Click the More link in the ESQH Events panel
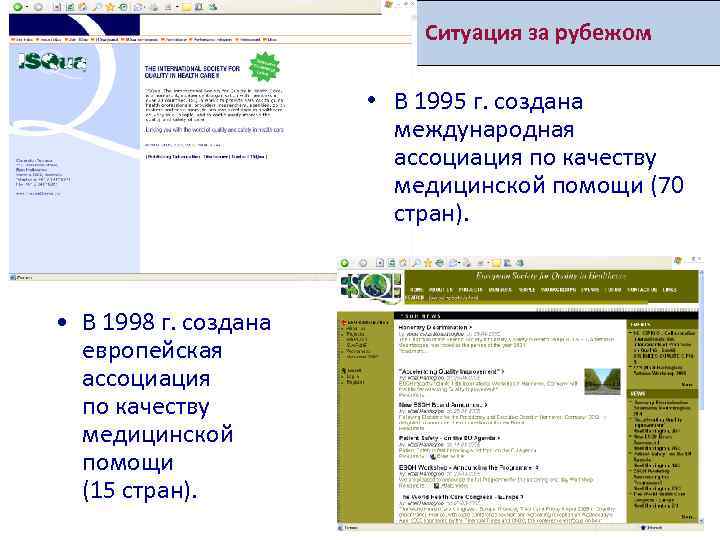This screenshot has height=540, width=720. 686,384
